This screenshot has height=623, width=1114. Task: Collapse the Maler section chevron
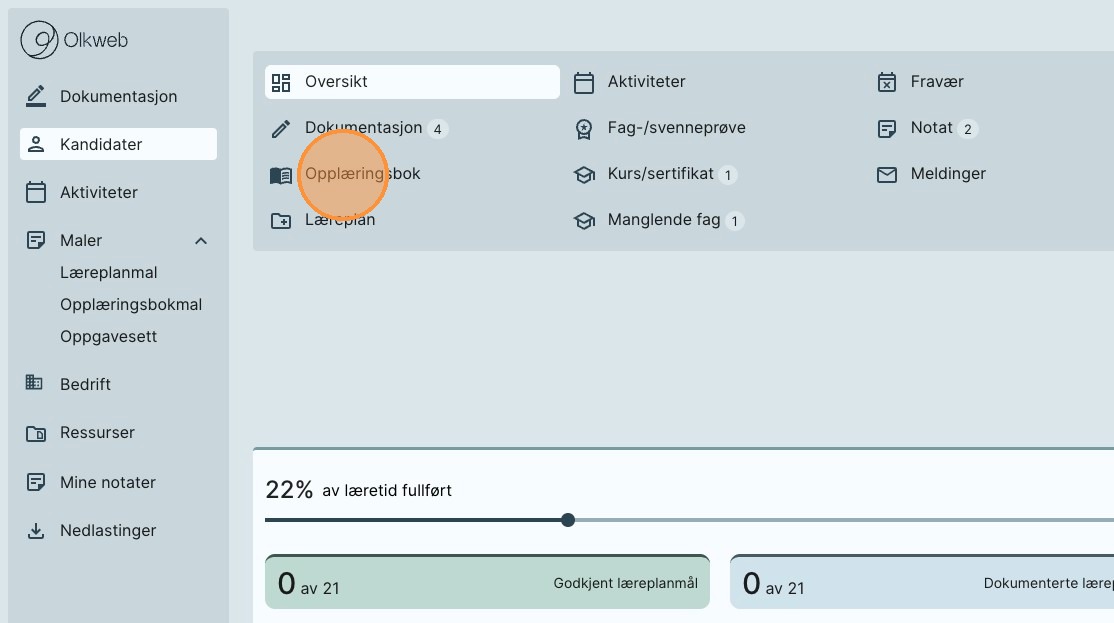(x=201, y=241)
